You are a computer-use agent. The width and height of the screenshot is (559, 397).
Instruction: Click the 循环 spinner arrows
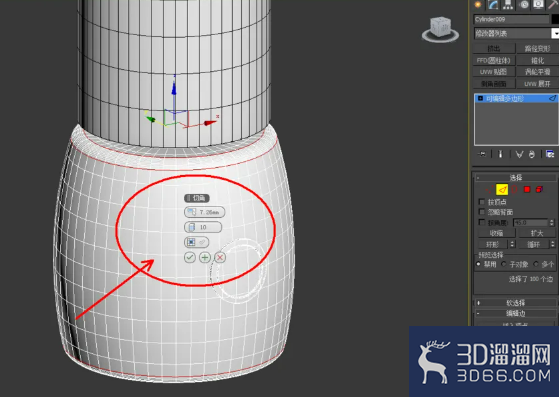[x=553, y=244]
